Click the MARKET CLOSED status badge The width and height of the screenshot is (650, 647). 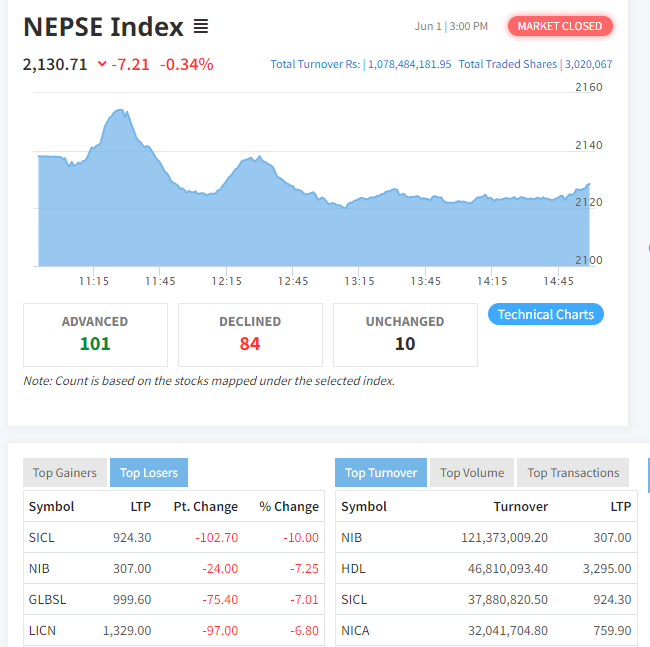(559, 26)
